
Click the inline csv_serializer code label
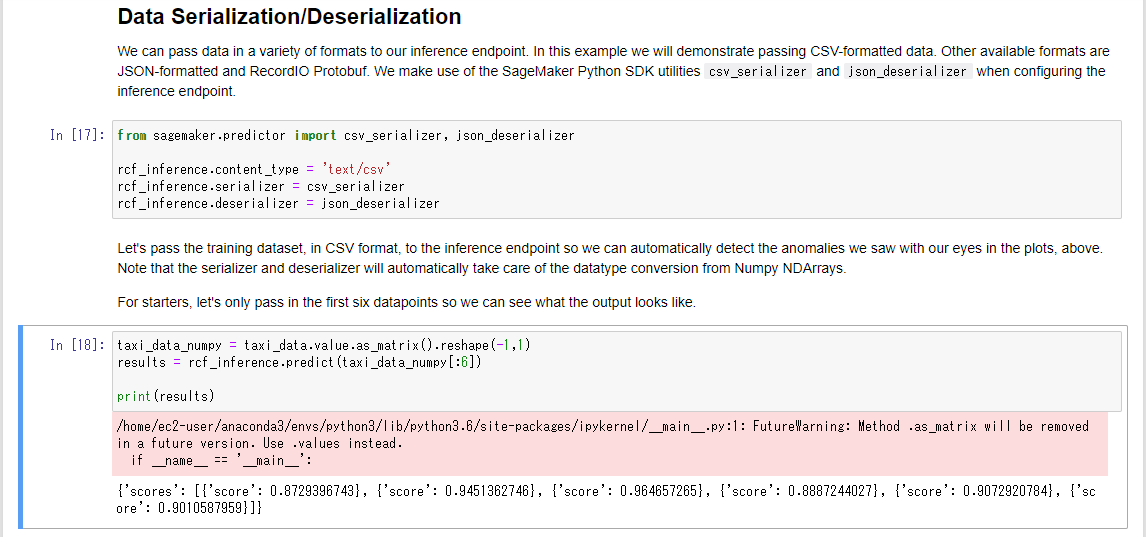[756, 72]
